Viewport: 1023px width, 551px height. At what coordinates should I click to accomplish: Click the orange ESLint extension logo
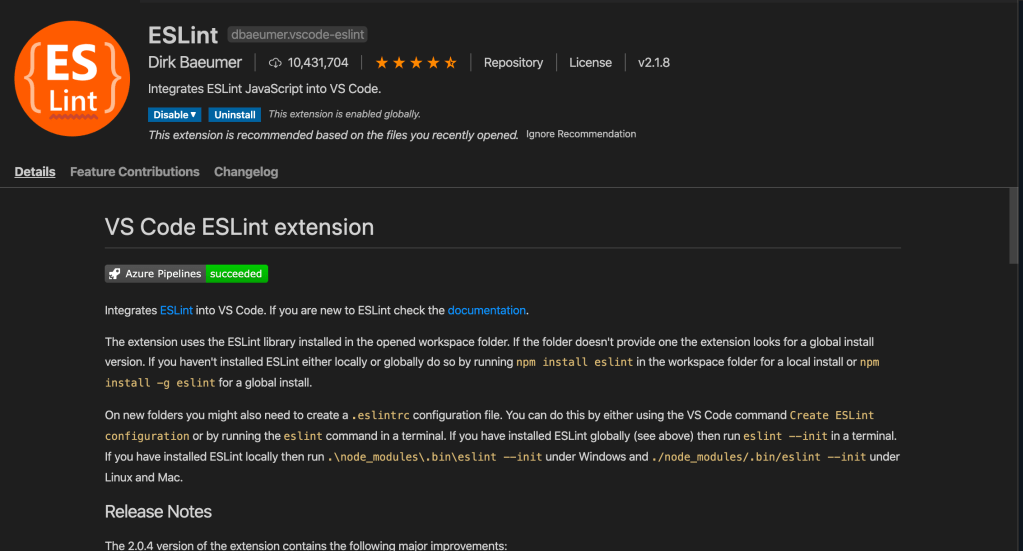[72, 77]
